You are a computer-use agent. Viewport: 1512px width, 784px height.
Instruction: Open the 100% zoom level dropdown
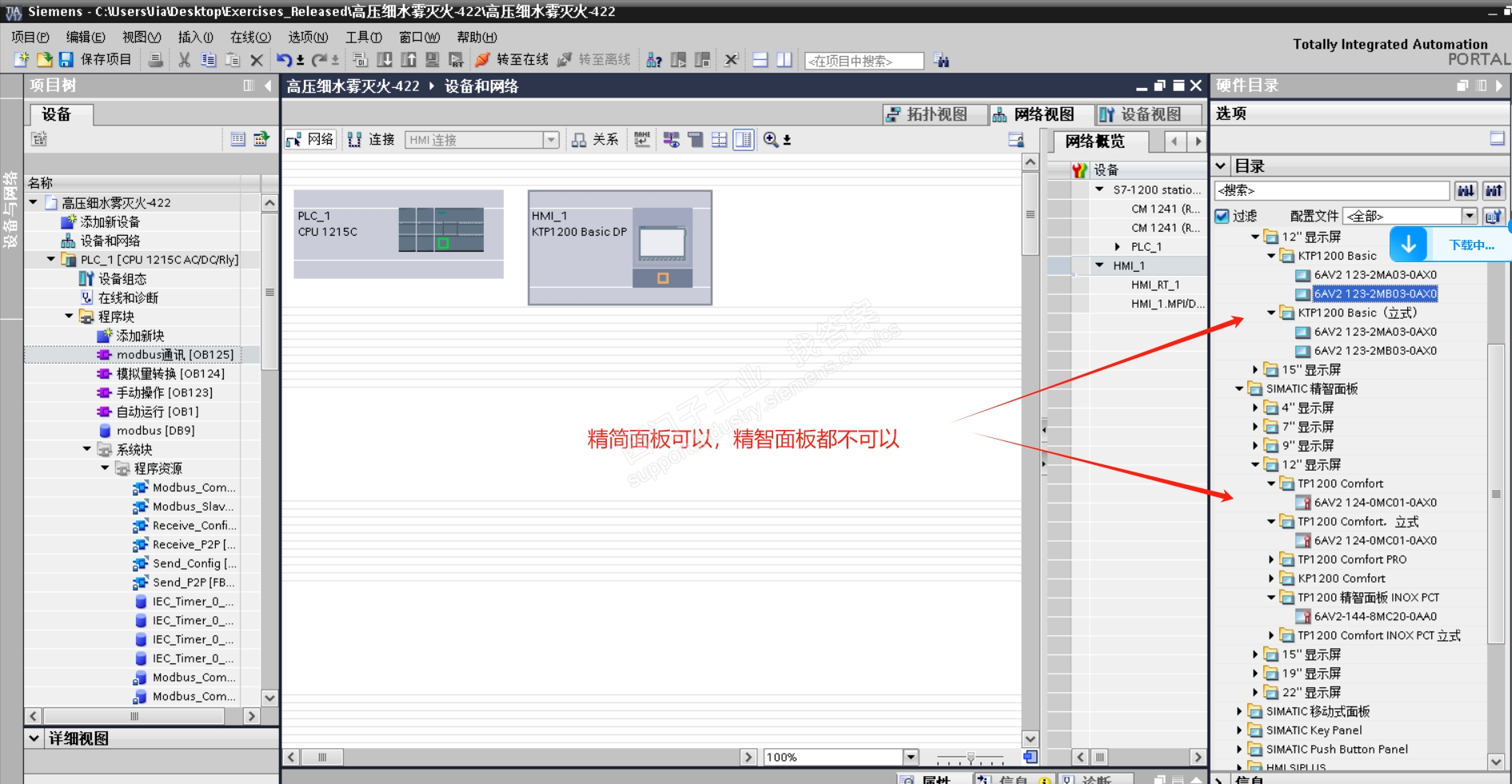(x=911, y=757)
